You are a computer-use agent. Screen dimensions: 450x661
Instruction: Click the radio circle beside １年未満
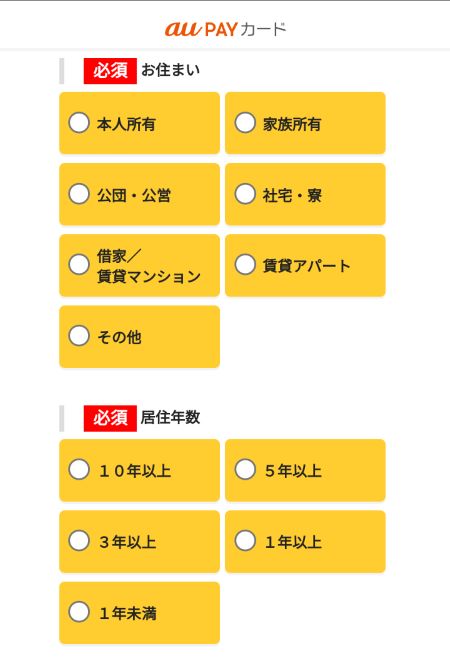(x=79, y=612)
